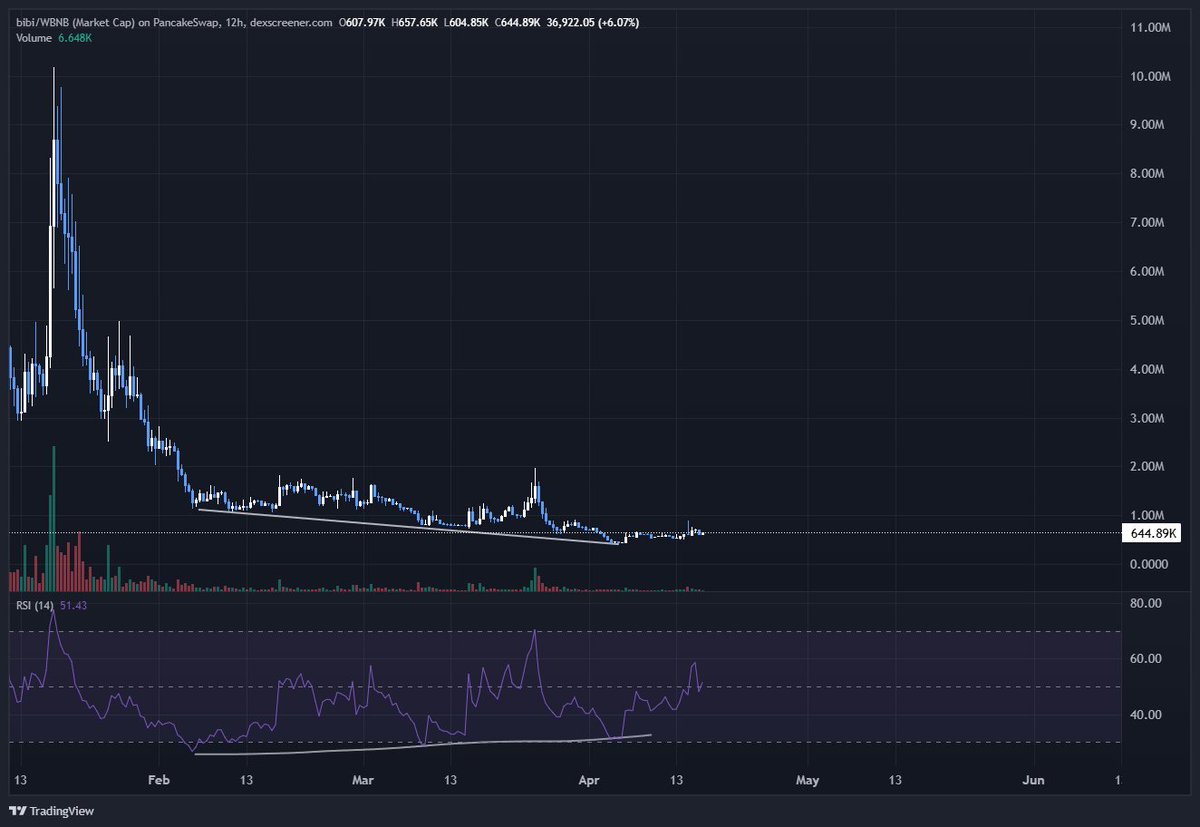This screenshot has width=1200, height=827.
Task: Click the 60.00 RSI axis label
Action: (x=1147, y=659)
